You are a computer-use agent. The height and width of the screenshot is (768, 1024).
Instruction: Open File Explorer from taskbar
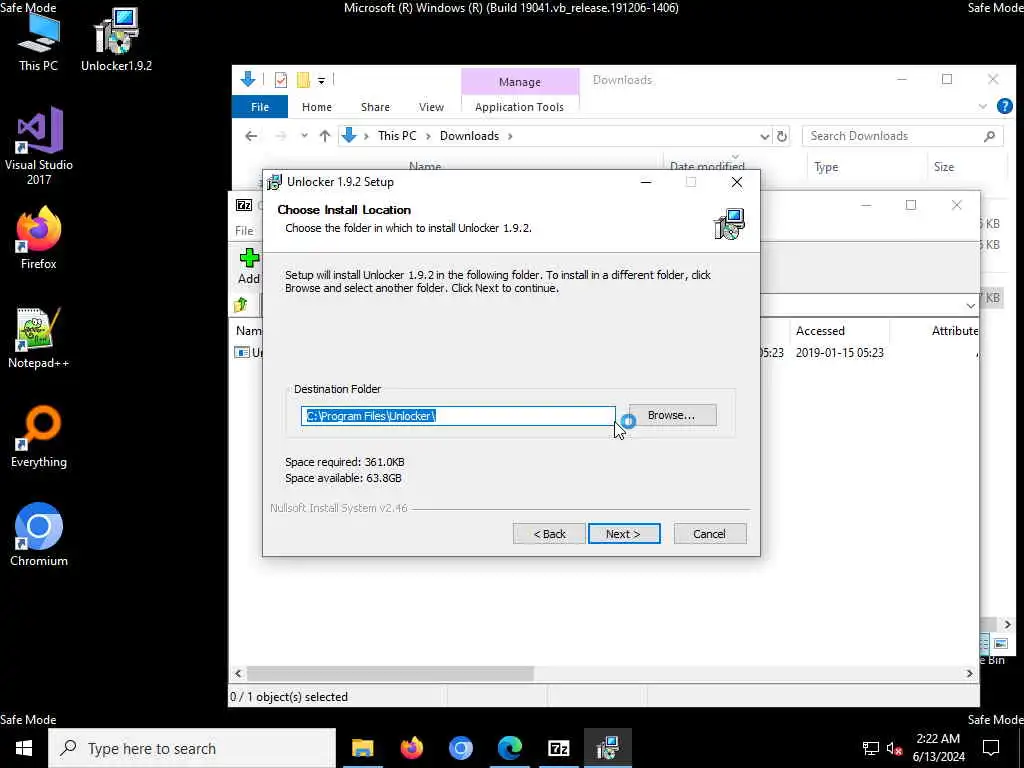(362, 748)
